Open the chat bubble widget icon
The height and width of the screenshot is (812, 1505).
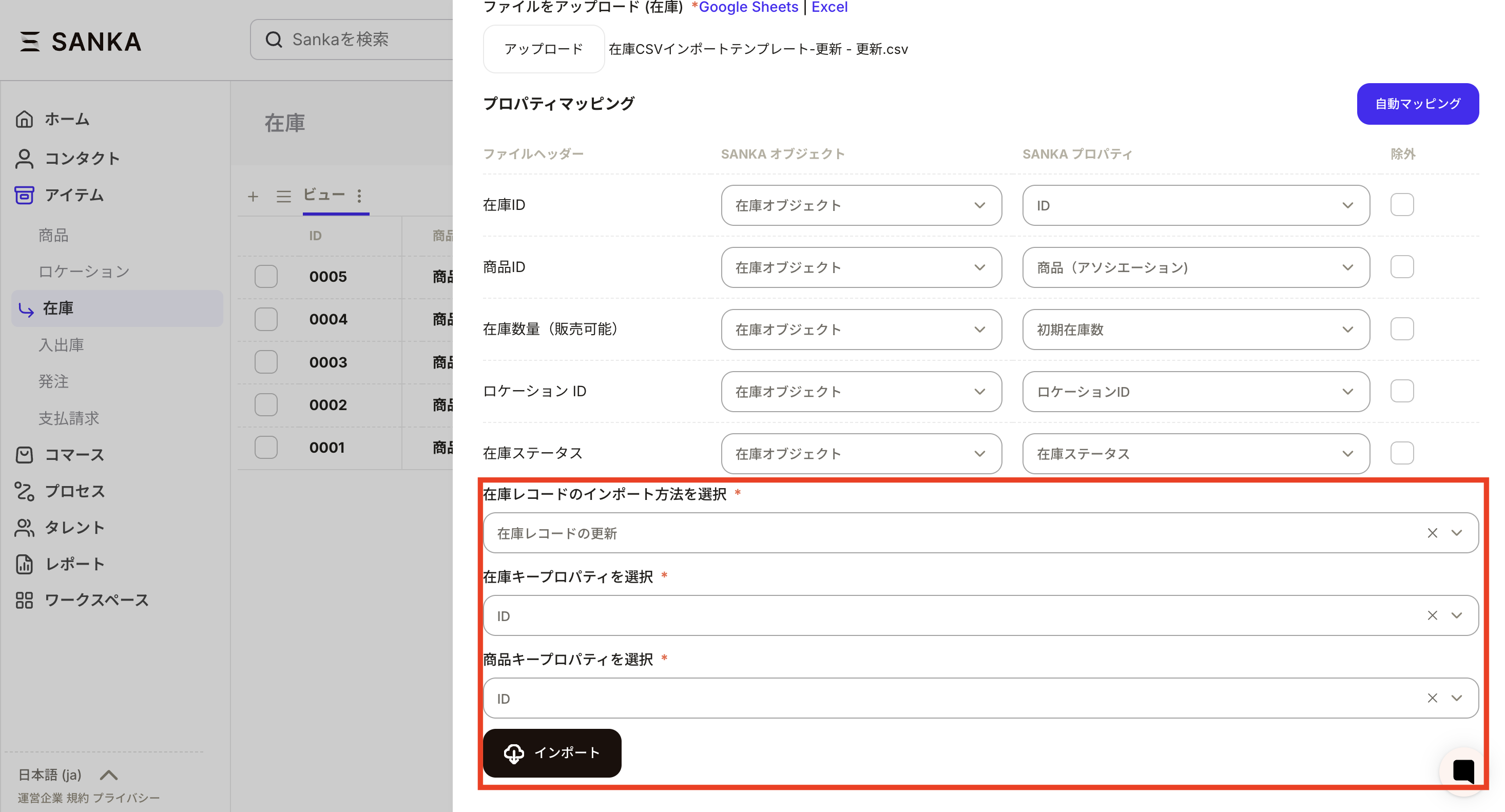pyautogui.click(x=1463, y=771)
